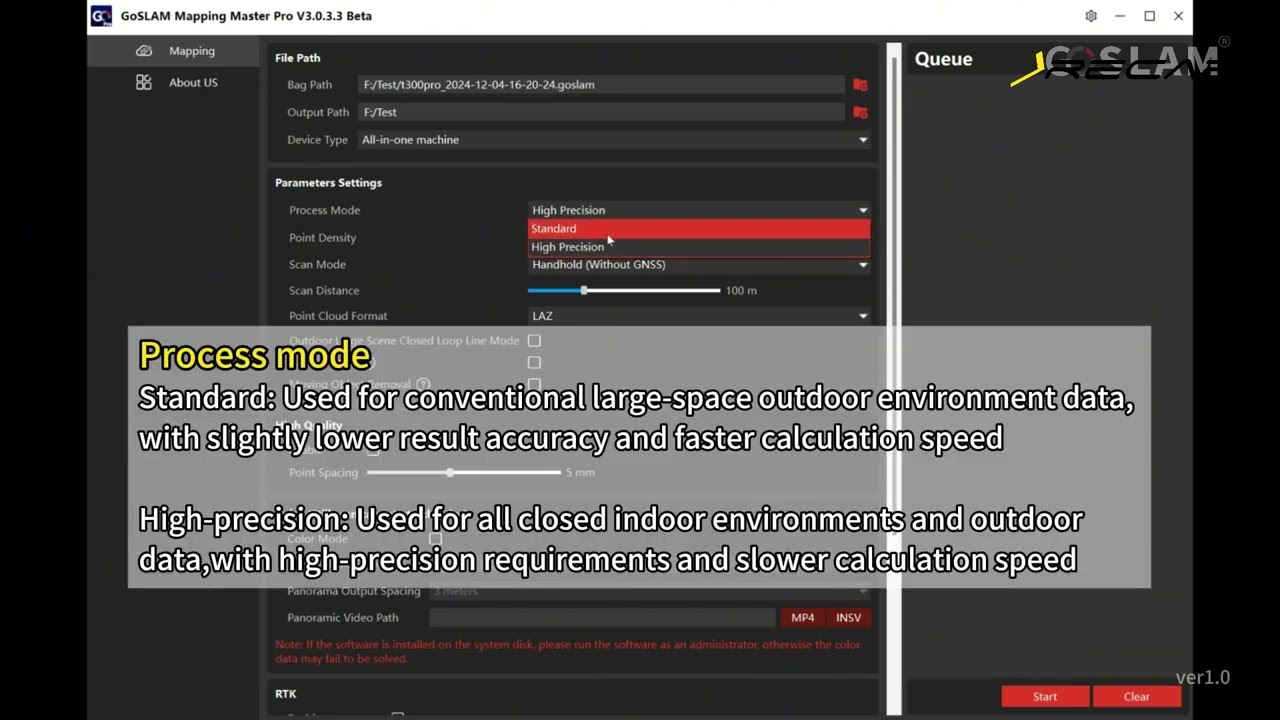Browse for Output Path folder icon
Screen dimensions: 1280x720
[x=860, y=112]
